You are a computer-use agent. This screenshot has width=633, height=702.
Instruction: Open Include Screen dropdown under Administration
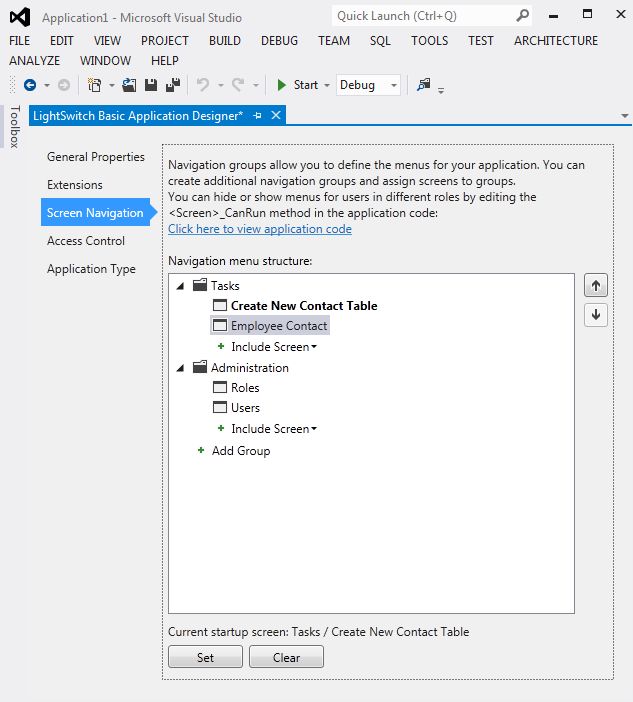coord(314,429)
